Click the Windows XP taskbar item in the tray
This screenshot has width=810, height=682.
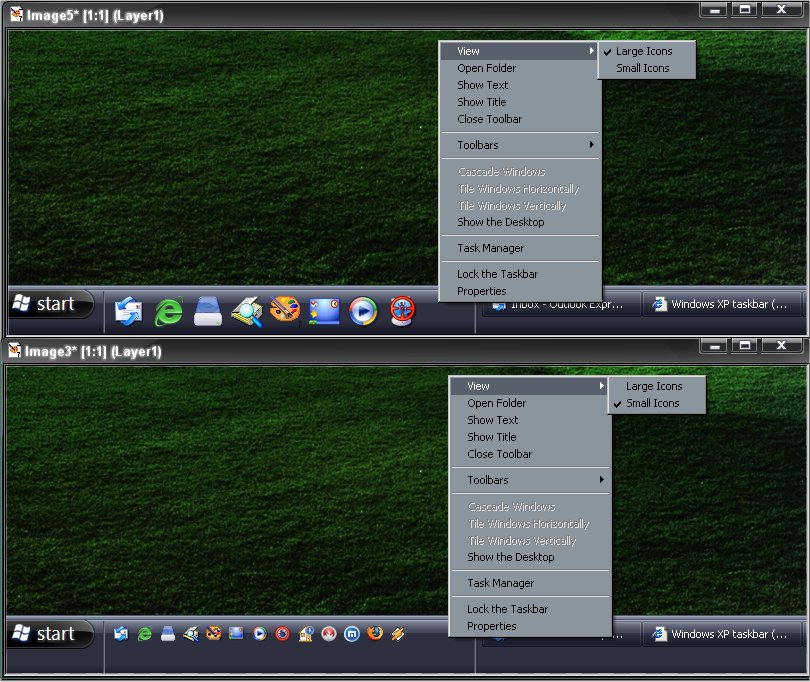pos(722,304)
